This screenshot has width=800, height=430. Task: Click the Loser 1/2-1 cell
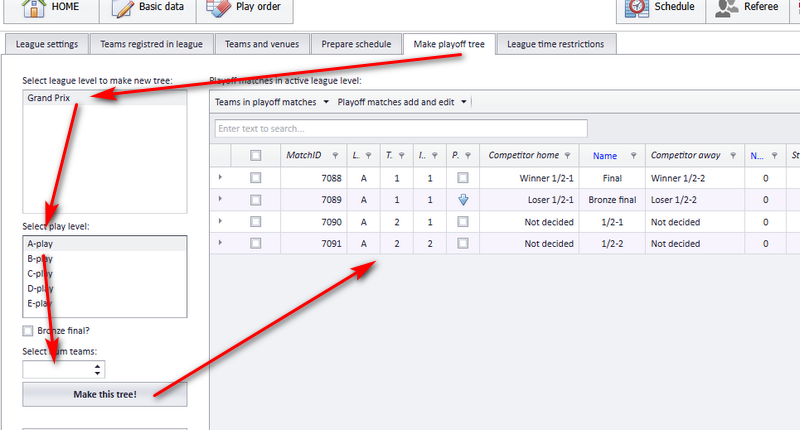pos(530,200)
